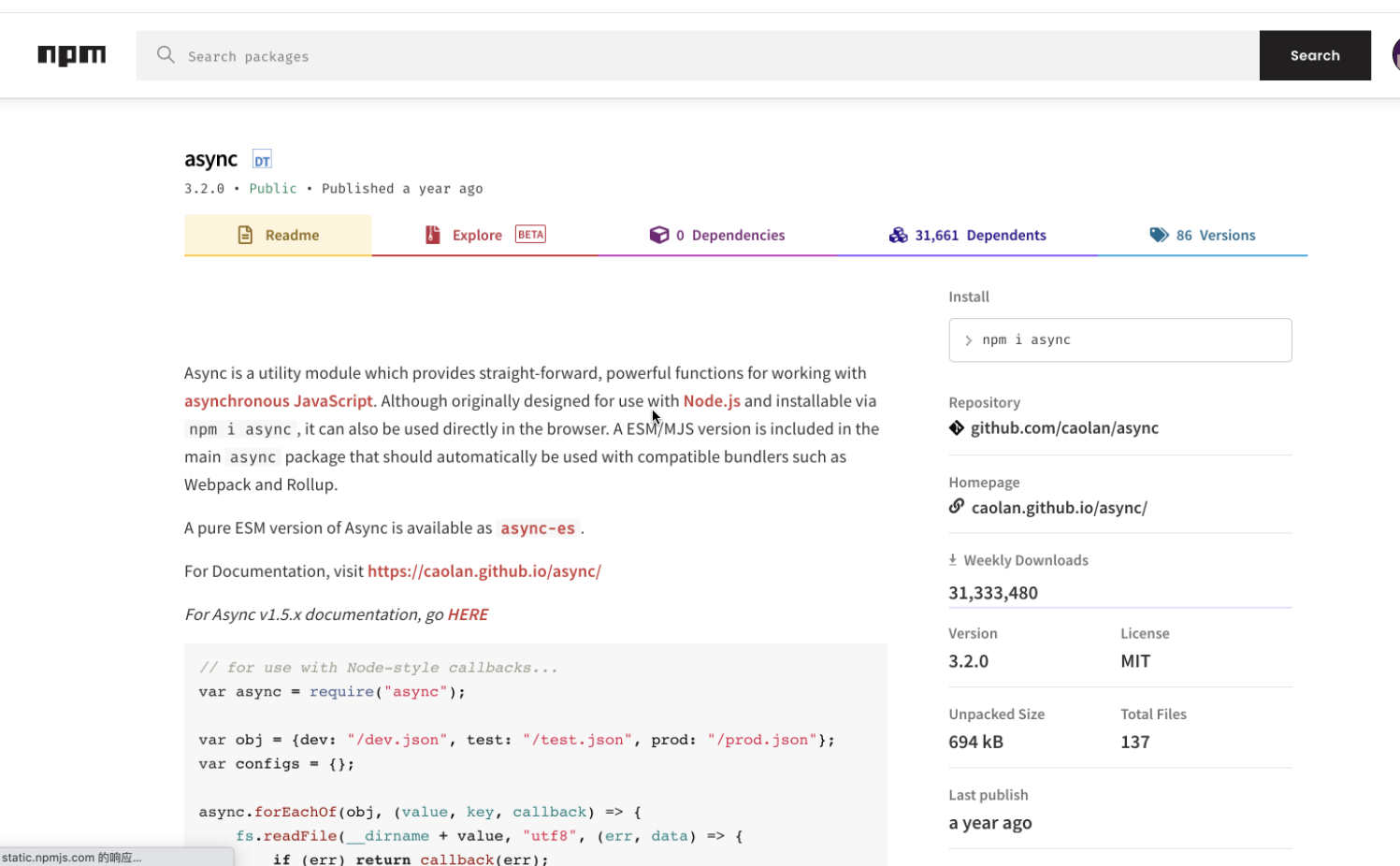Open the HERE v1.5.x documentation link
This screenshot has width=1400, height=866.
[x=468, y=614]
